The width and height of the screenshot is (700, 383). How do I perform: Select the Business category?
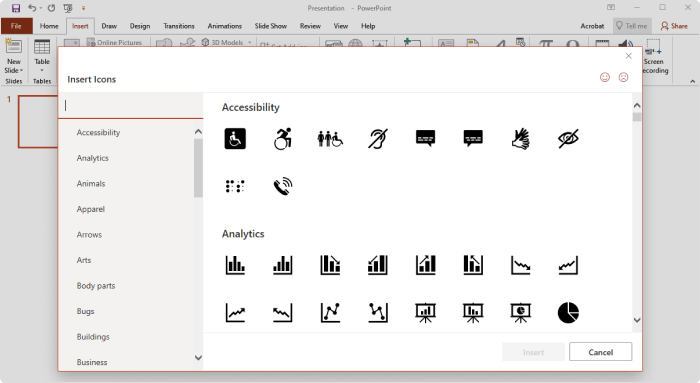tap(92, 362)
